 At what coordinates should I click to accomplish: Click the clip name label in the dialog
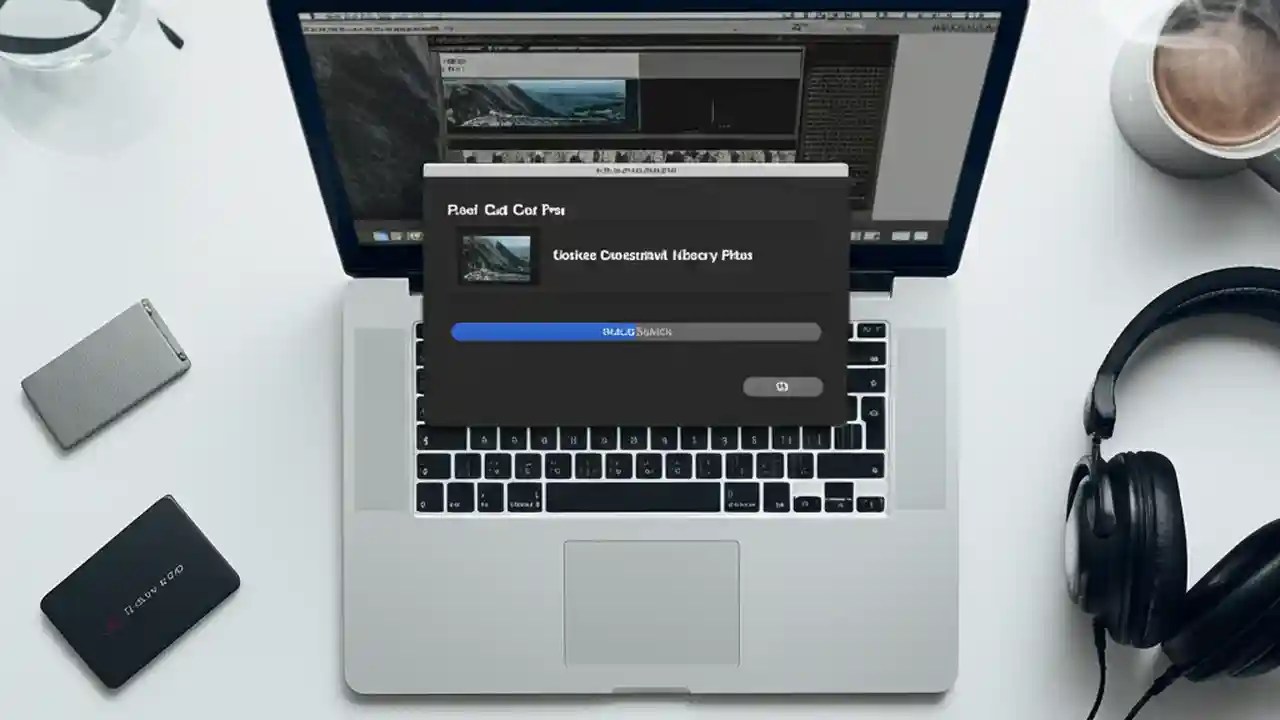[x=654, y=255]
